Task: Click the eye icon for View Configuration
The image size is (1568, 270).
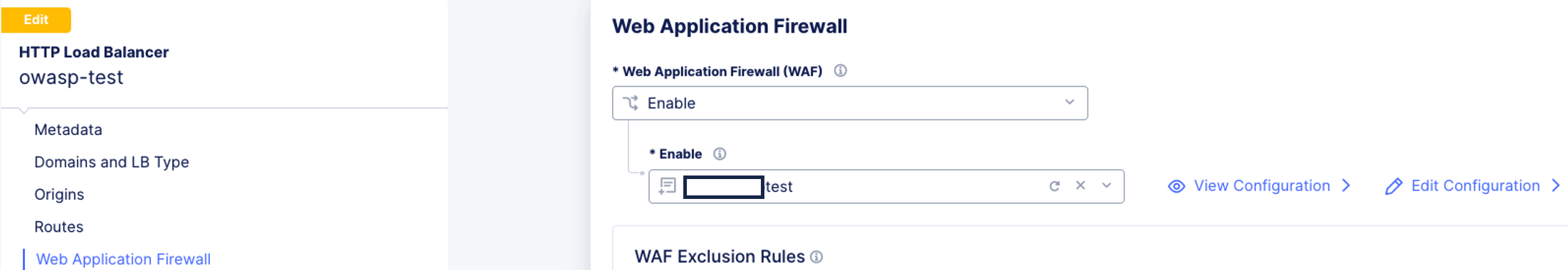Action: (1177, 186)
